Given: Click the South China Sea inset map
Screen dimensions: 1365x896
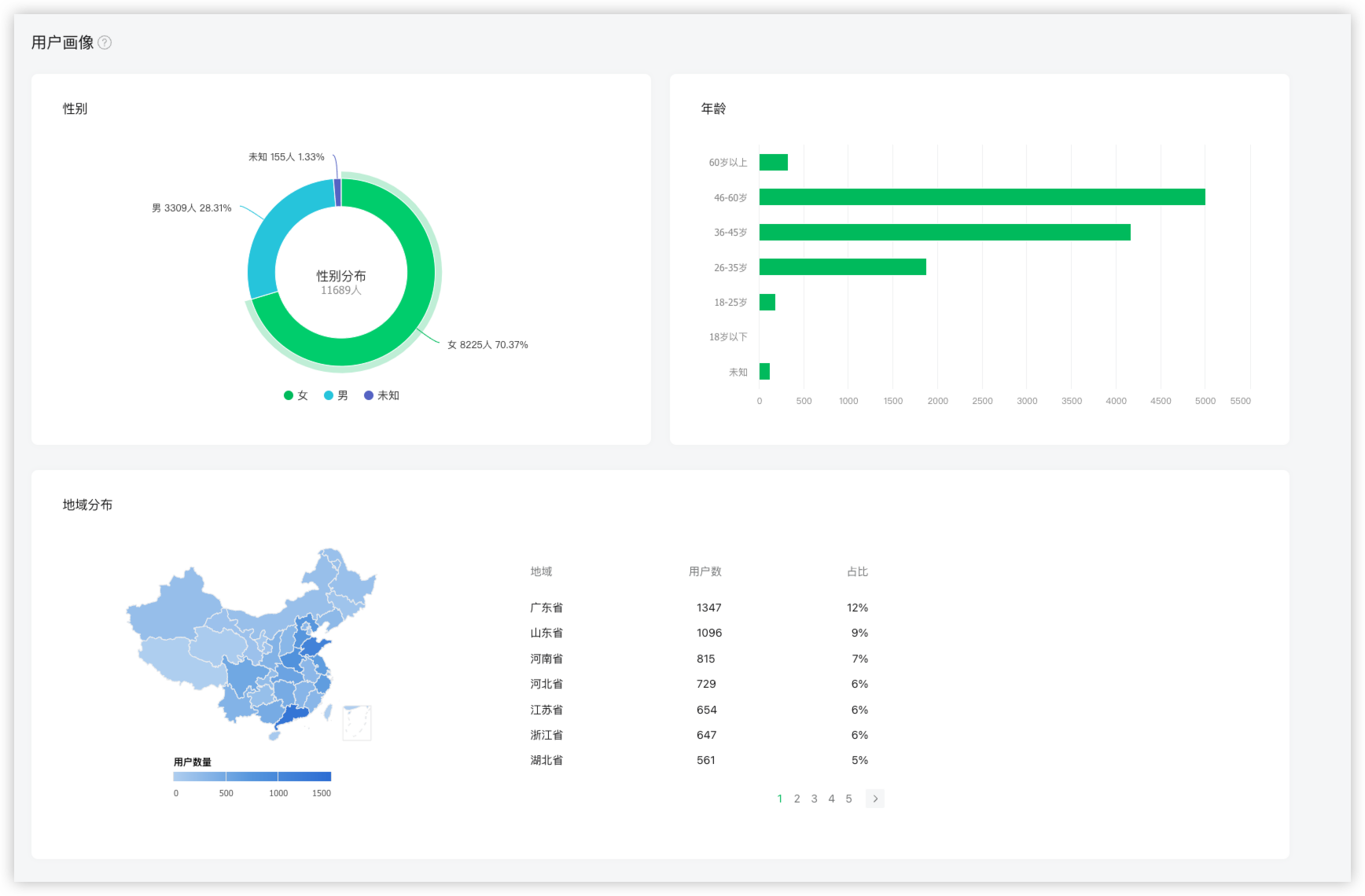Looking at the screenshot, I should (356, 722).
